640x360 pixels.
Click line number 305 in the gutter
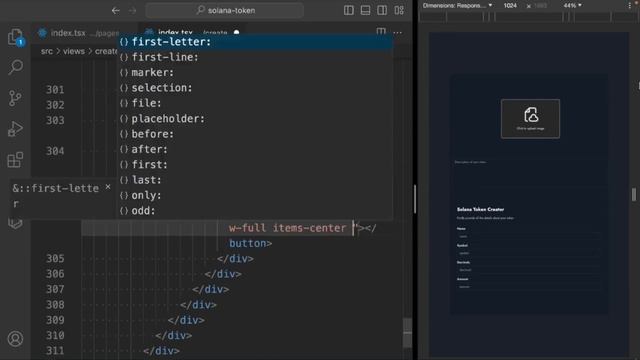pos(55,258)
